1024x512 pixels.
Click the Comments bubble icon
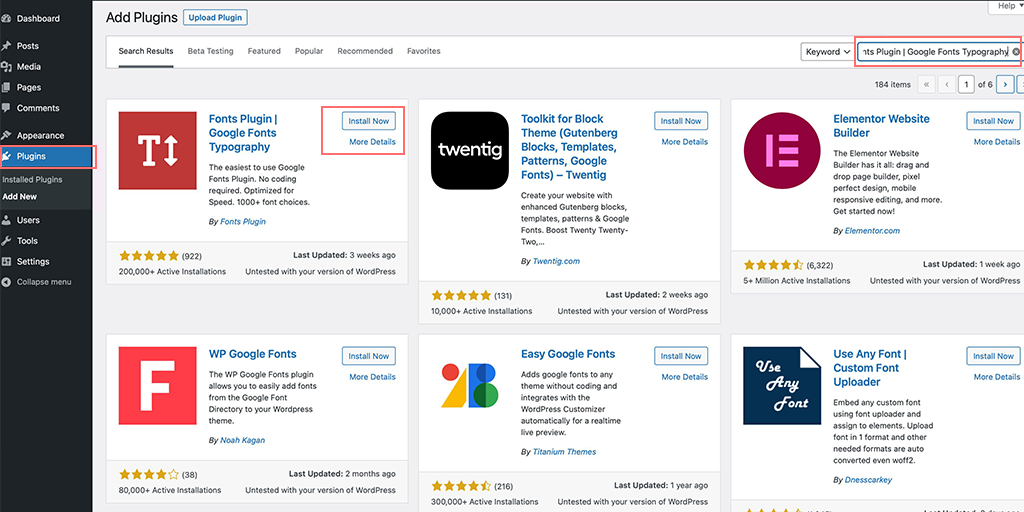7,108
